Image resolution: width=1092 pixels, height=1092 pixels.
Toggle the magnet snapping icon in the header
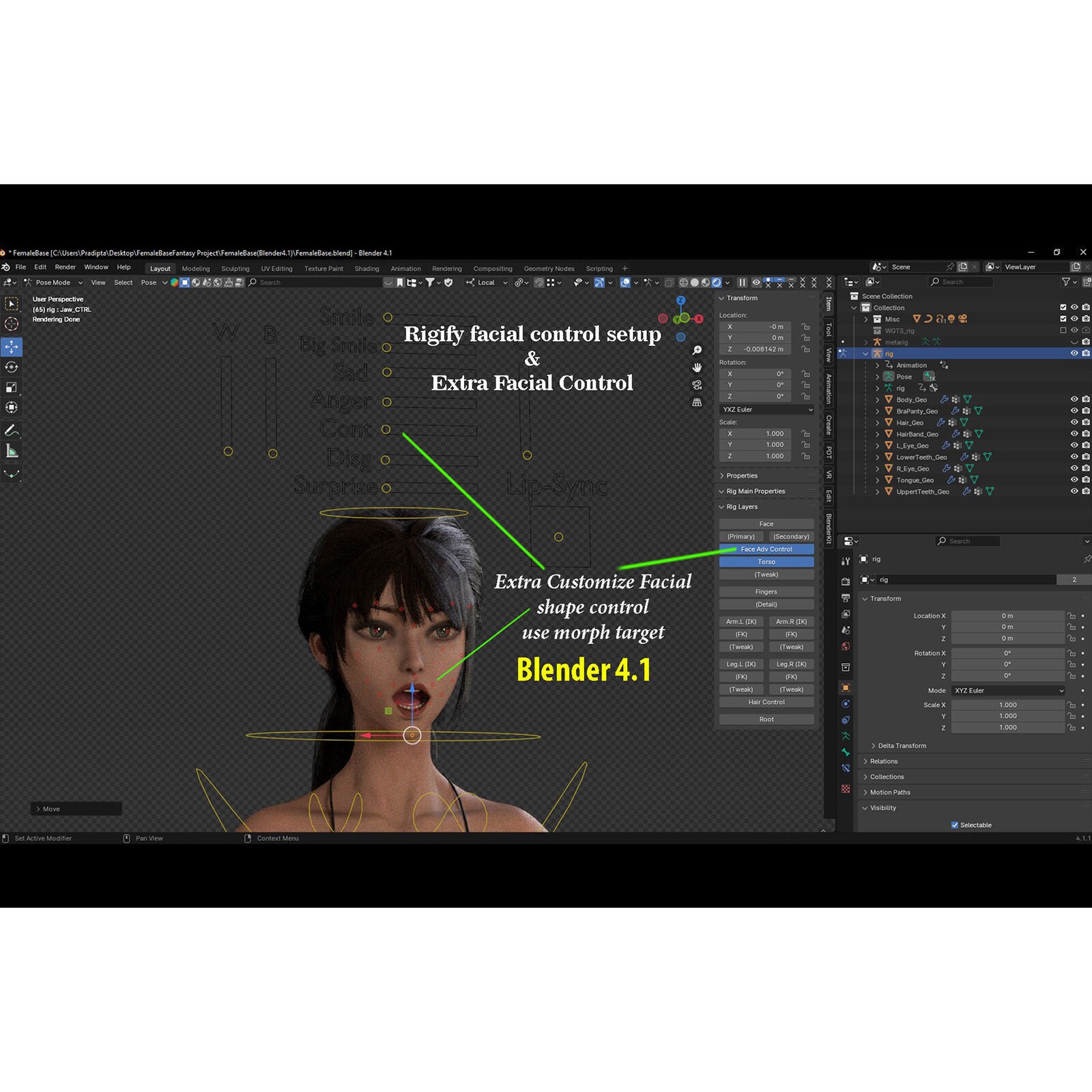540,282
